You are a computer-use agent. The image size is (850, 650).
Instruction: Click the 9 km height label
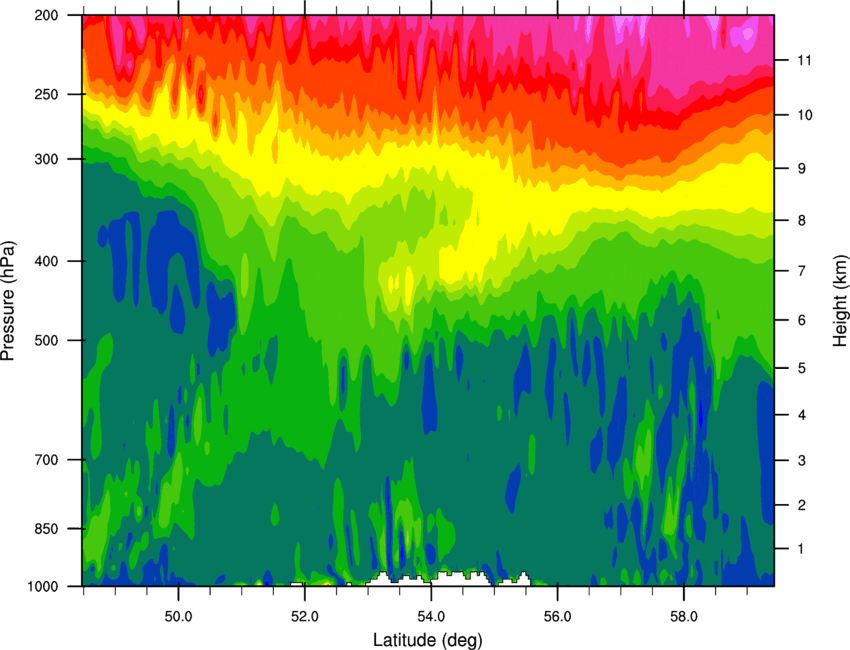point(801,169)
